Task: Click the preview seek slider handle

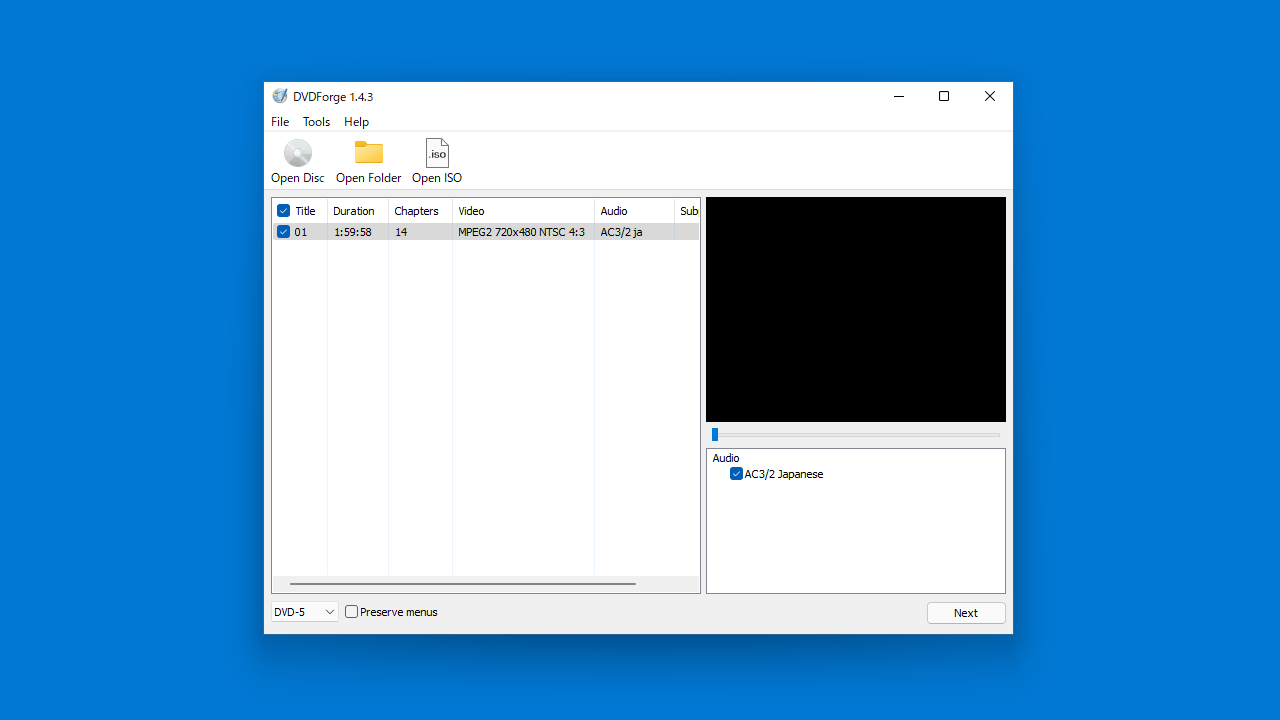Action: [715, 435]
